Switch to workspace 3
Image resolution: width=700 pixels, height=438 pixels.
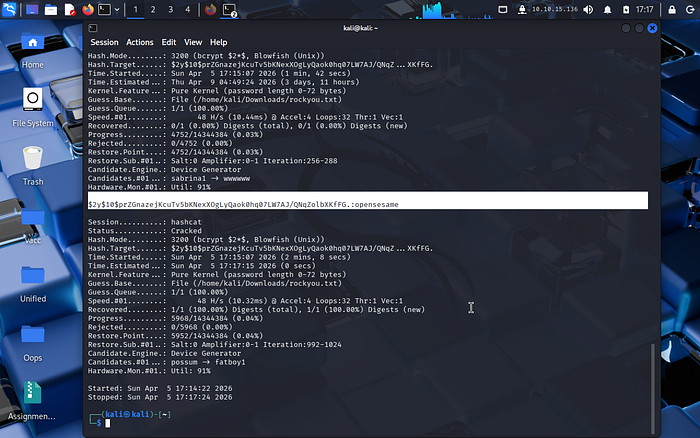tap(171, 9)
